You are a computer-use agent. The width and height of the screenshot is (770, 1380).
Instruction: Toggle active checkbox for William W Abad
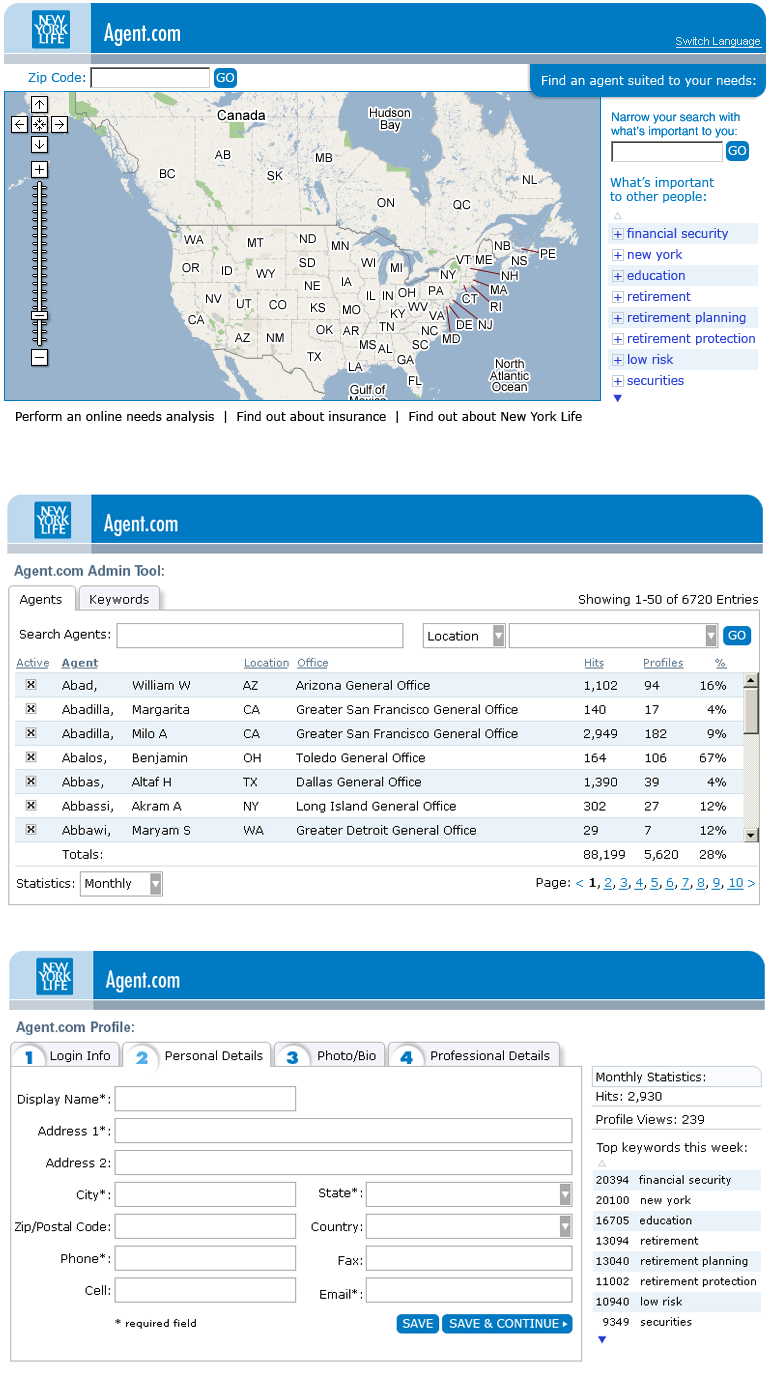[31, 685]
